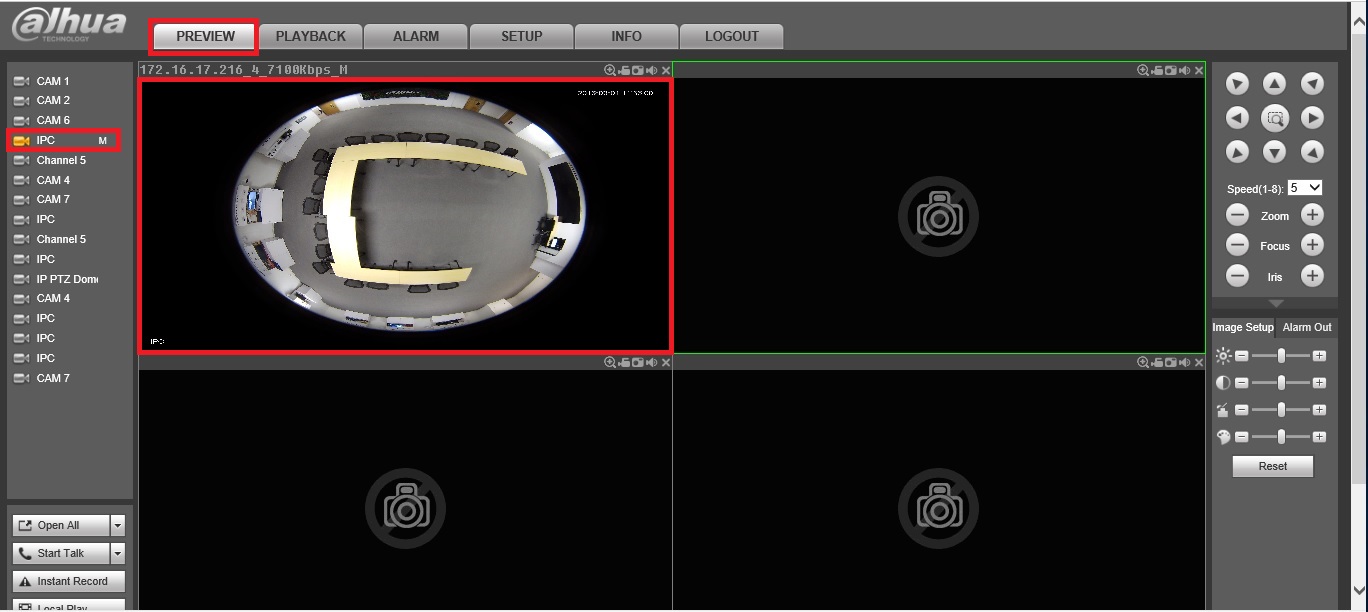Open the SETUP tab
Screen dimensions: 1368x612
click(521, 36)
